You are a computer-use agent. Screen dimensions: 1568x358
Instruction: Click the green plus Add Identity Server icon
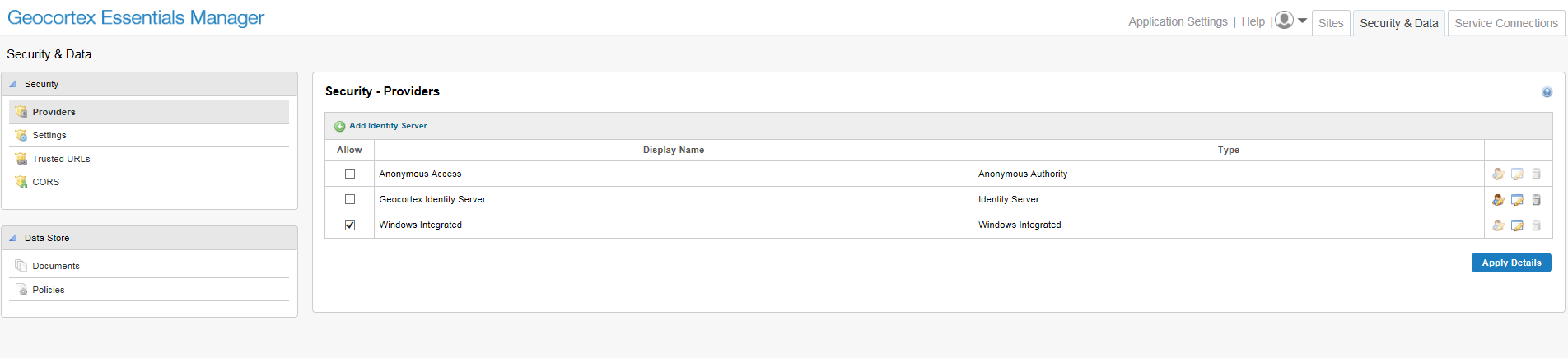point(339,127)
